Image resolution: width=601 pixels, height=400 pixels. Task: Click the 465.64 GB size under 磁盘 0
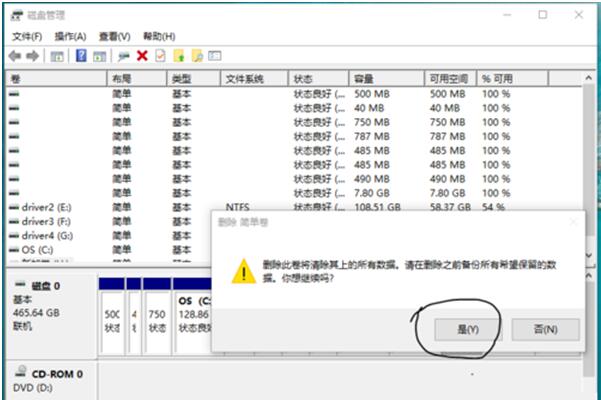coord(36,313)
